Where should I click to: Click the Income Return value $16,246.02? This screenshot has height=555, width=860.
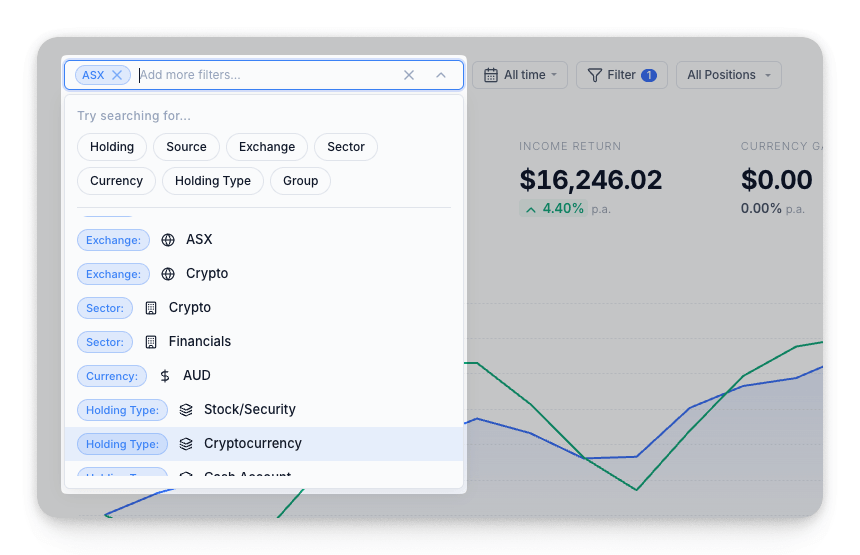click(x=591, y=180)
